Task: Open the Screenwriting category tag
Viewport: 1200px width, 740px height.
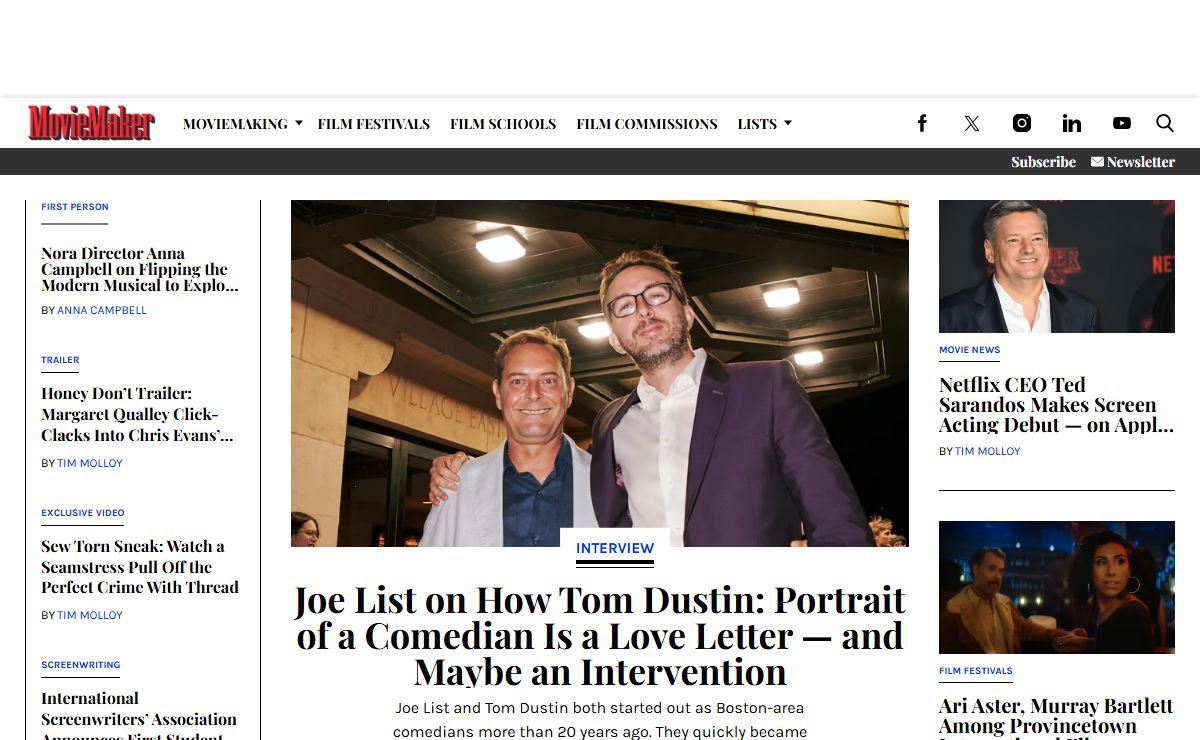Action: tap(81, 665)
